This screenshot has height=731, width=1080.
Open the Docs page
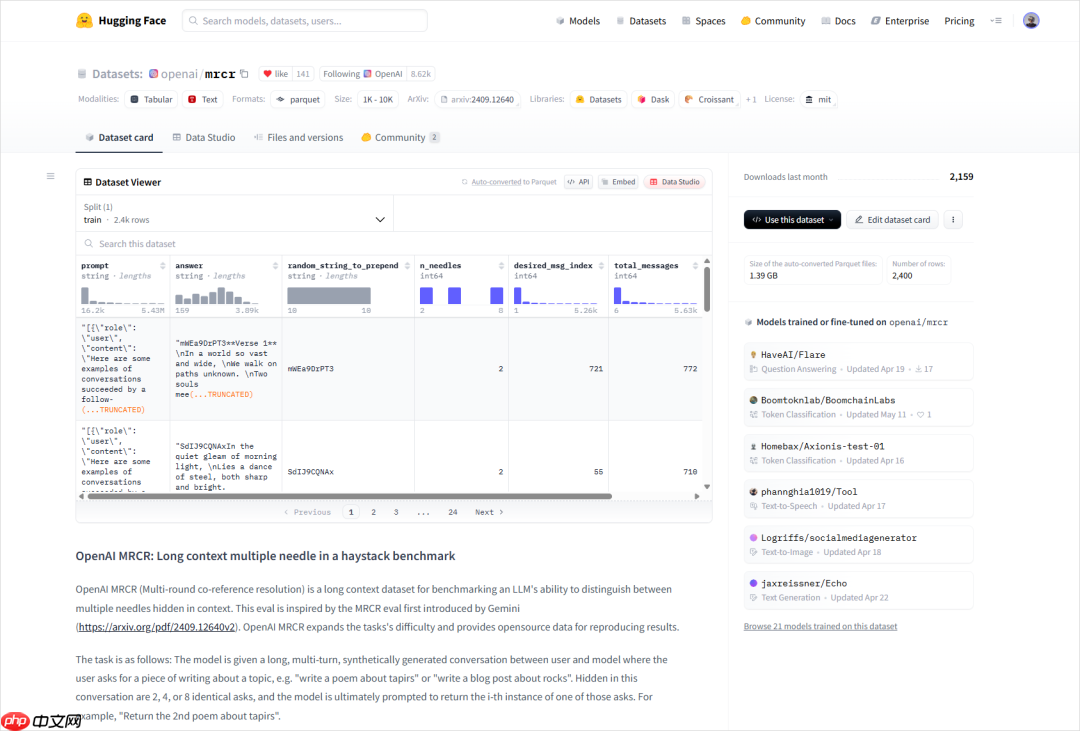click(838, 21)
